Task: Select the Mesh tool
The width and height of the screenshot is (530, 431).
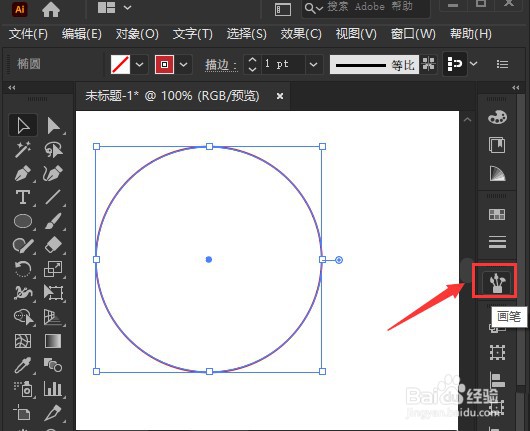Action: click(x=23, y=341)
